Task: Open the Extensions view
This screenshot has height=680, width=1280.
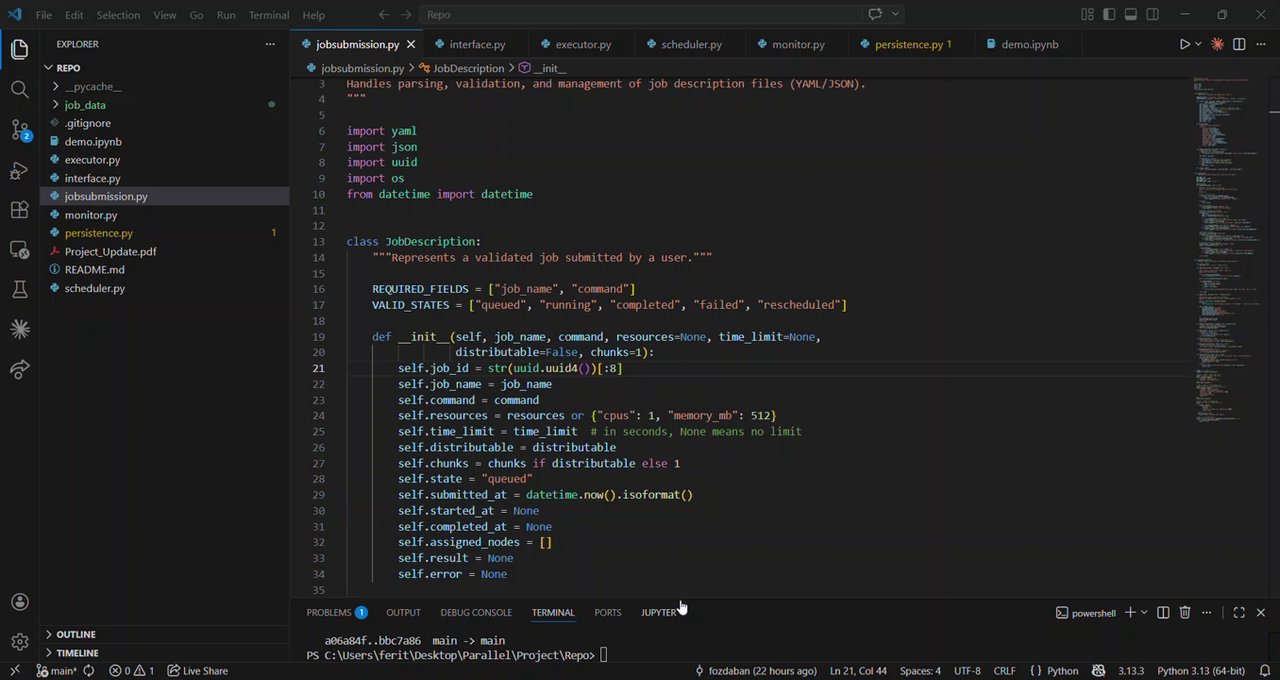Action: (19, 209)
